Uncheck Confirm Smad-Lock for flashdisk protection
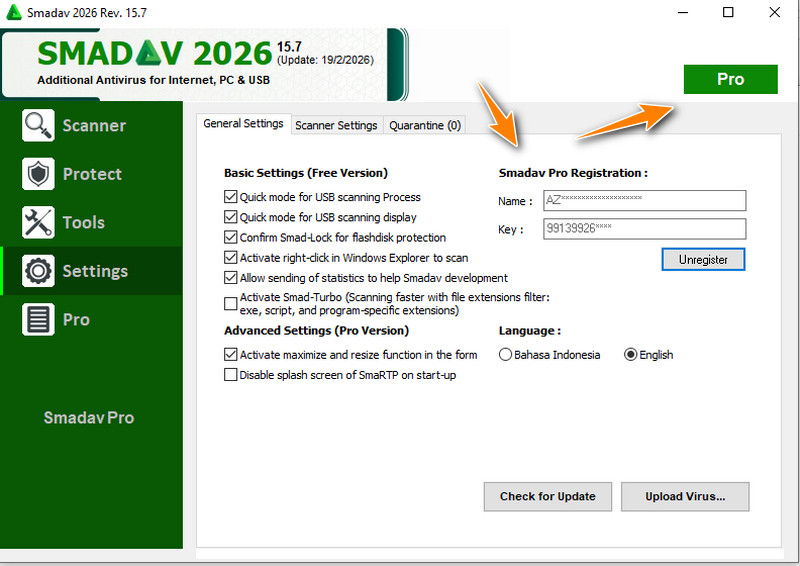This screenshot has width=800, height=566. tap(231, 237)
